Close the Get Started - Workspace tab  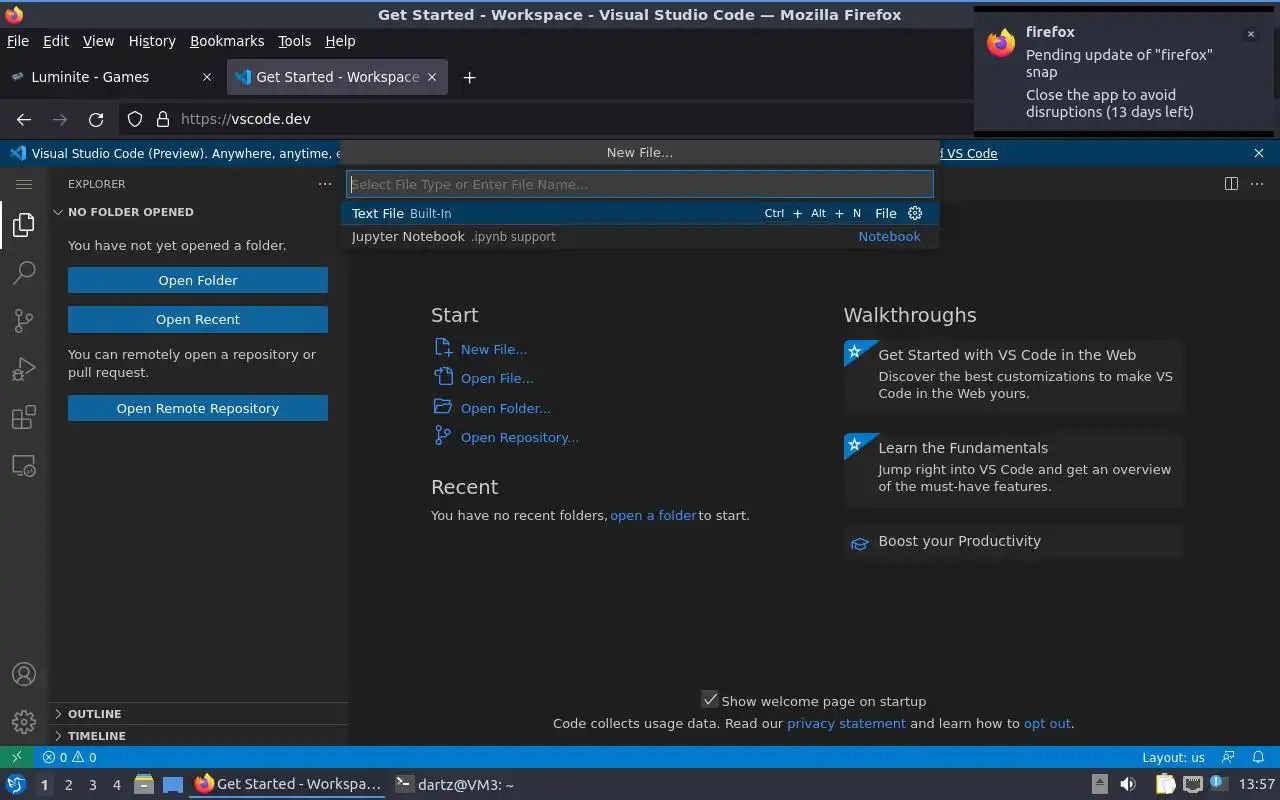tap(433, 77)
